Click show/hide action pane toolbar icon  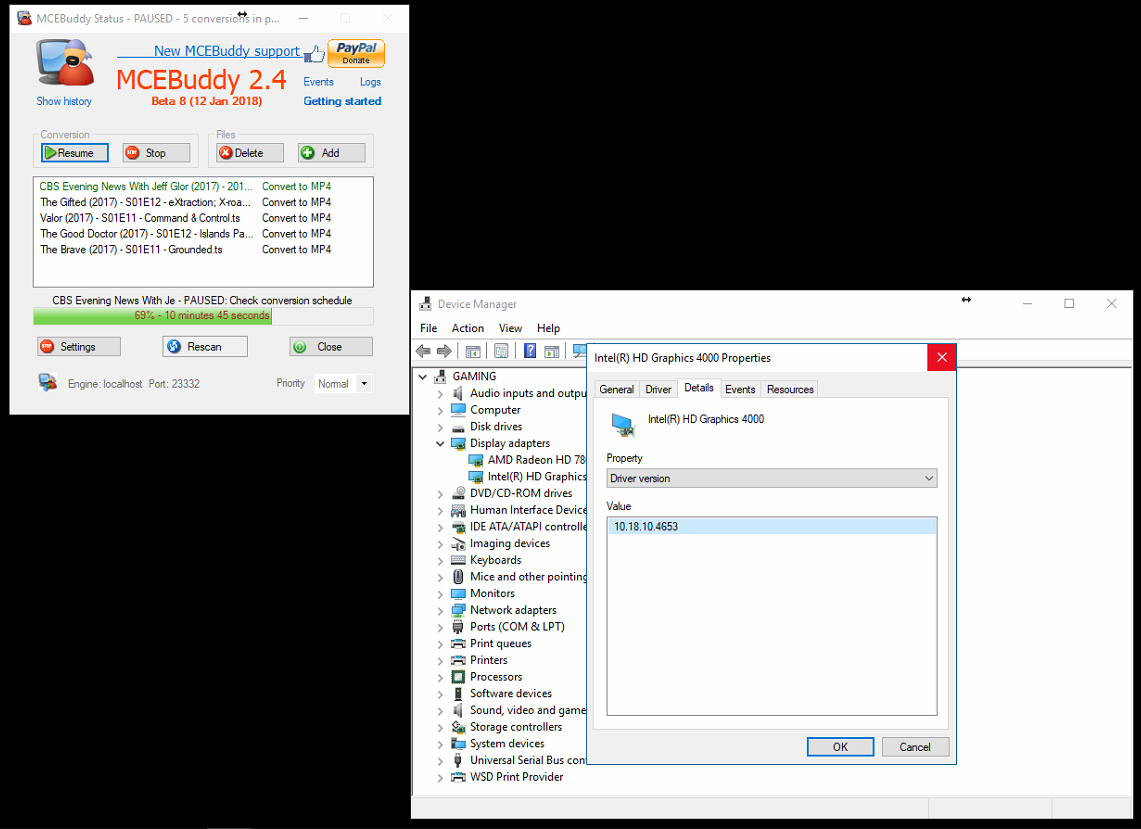[x=552, y=351]
